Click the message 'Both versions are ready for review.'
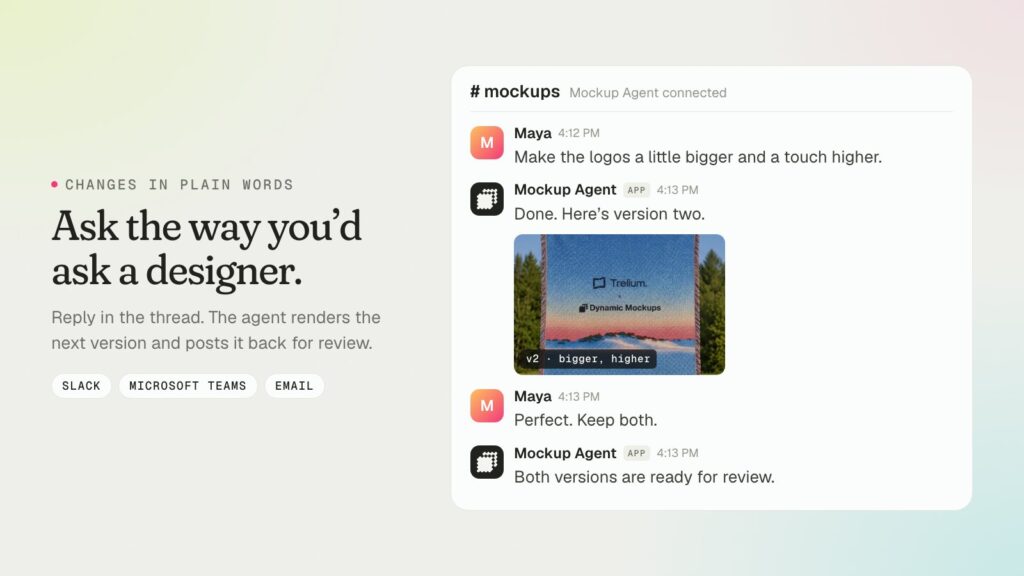 (x=644, y=477)
